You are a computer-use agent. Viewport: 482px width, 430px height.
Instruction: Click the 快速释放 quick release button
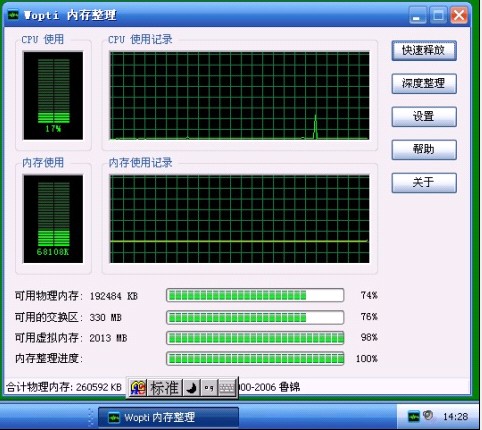pyautogui.click(x=424, y=51)
